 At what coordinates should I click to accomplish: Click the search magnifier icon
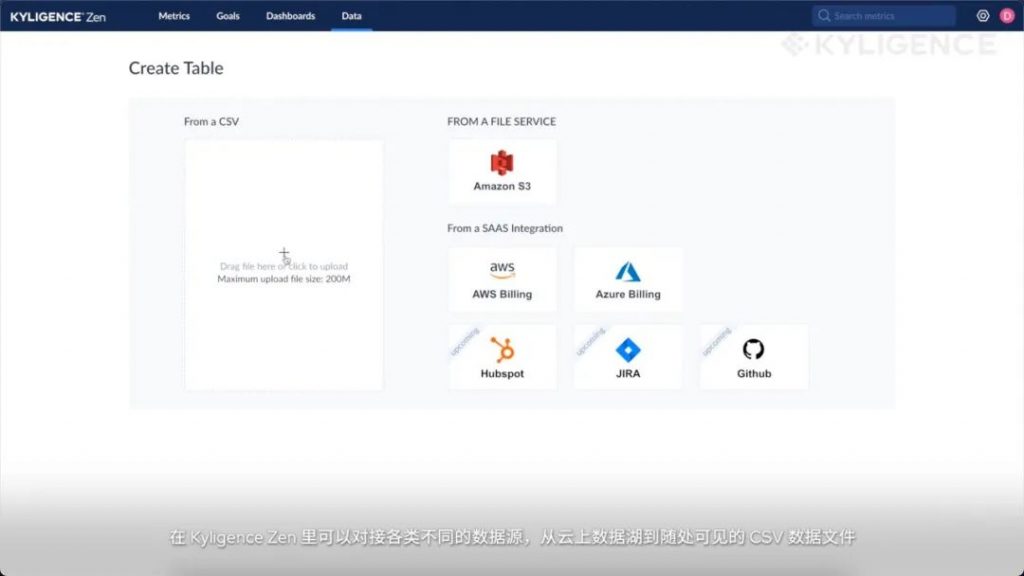824,16
